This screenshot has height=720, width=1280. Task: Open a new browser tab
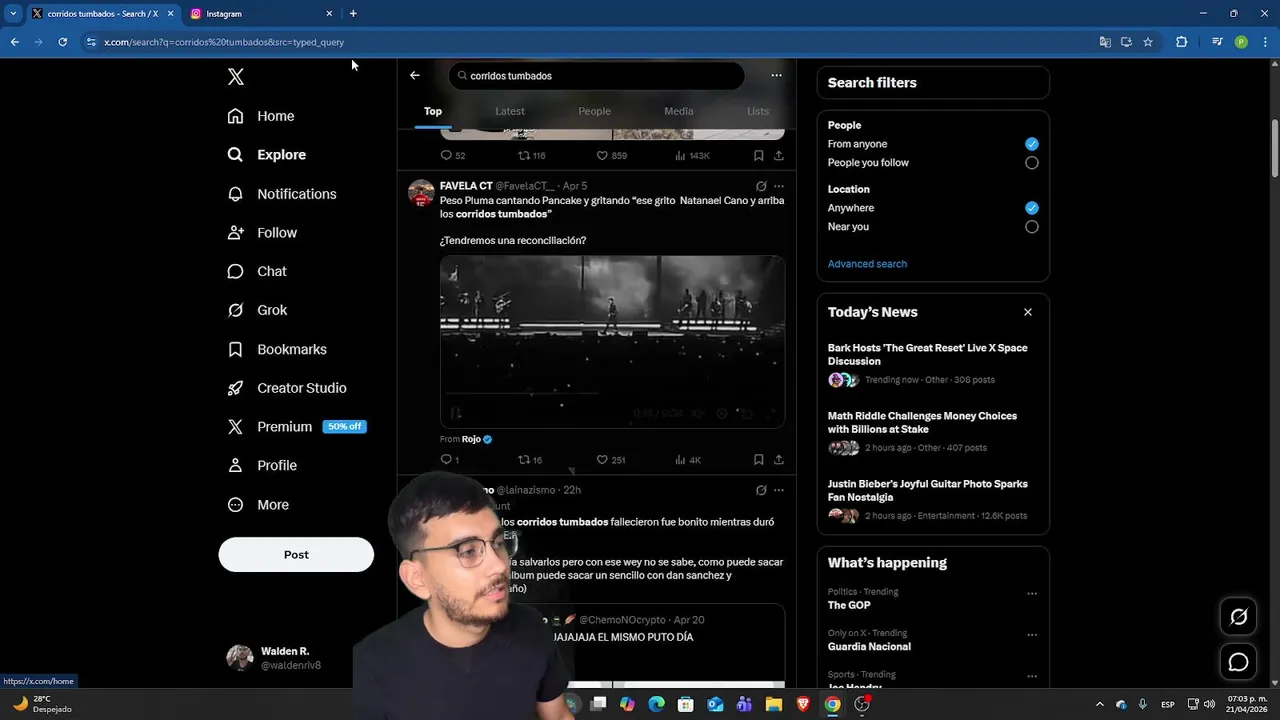tap(353, 14)
